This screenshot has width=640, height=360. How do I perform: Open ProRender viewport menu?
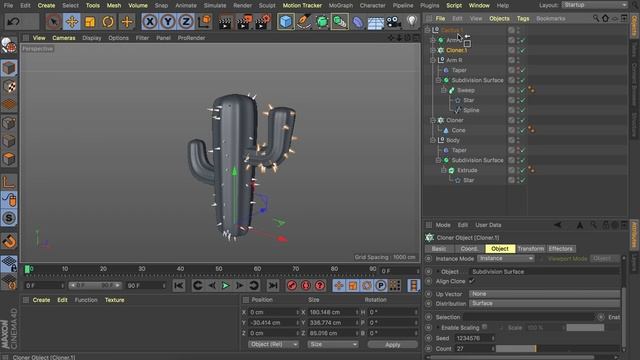[x=191, y=38]
